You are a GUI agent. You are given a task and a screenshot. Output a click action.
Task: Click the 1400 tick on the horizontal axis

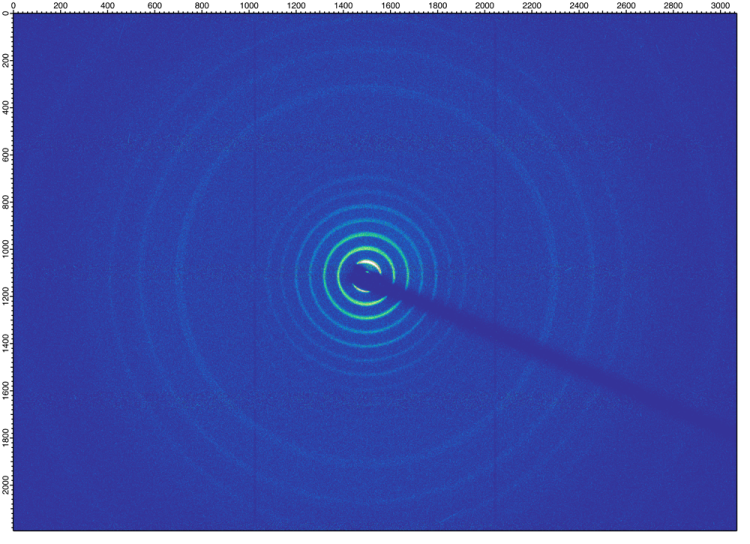coord(343,6)
